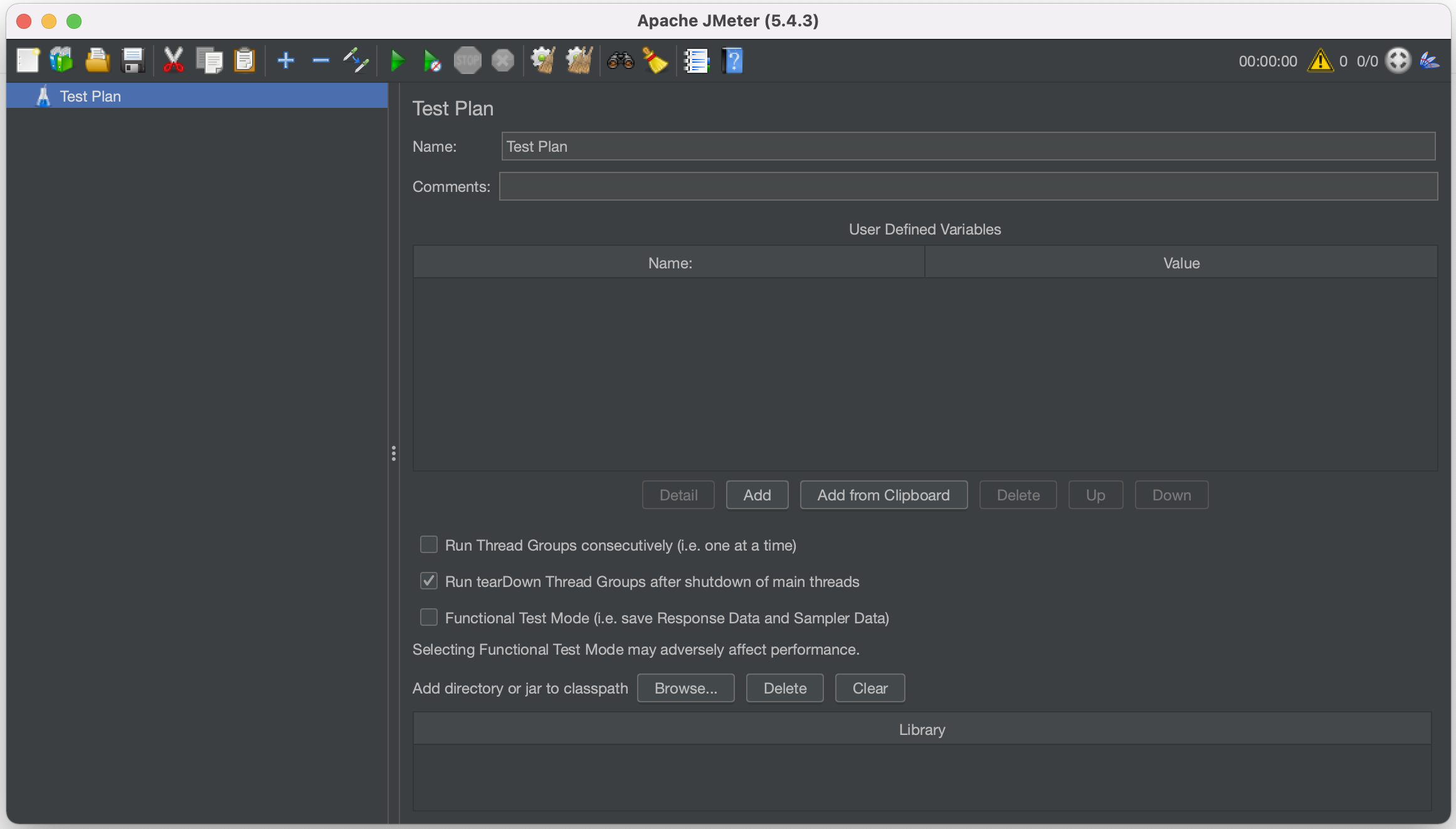Click the Open file folder icon

pos(97,61)
